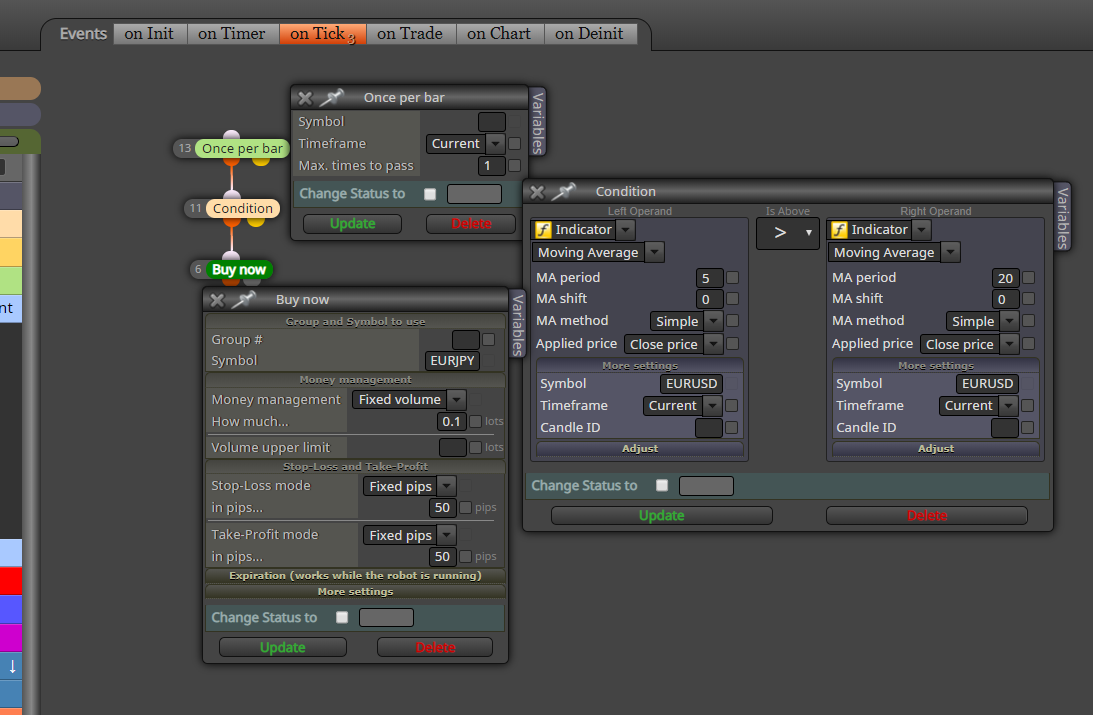1093x715 pixels.
Task: Switch to on Chart event tab
Action: coord(499,33)
